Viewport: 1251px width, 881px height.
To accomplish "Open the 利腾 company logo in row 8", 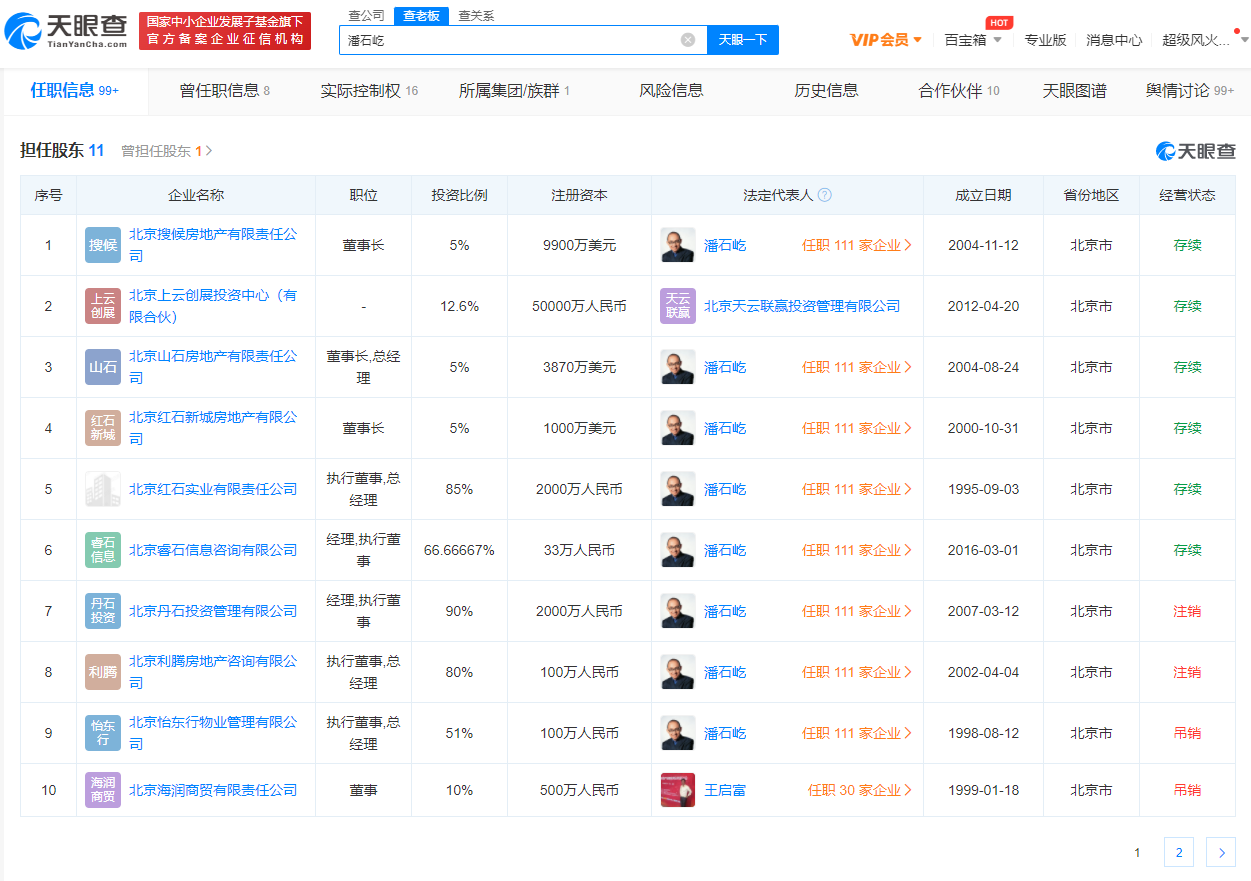I will coord(103,672).
